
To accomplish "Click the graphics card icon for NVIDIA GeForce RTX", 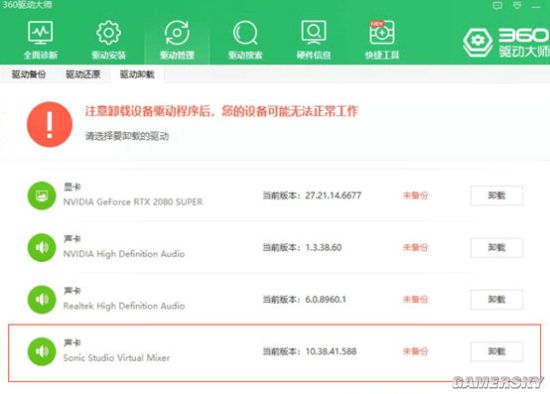I will point(42,195).
